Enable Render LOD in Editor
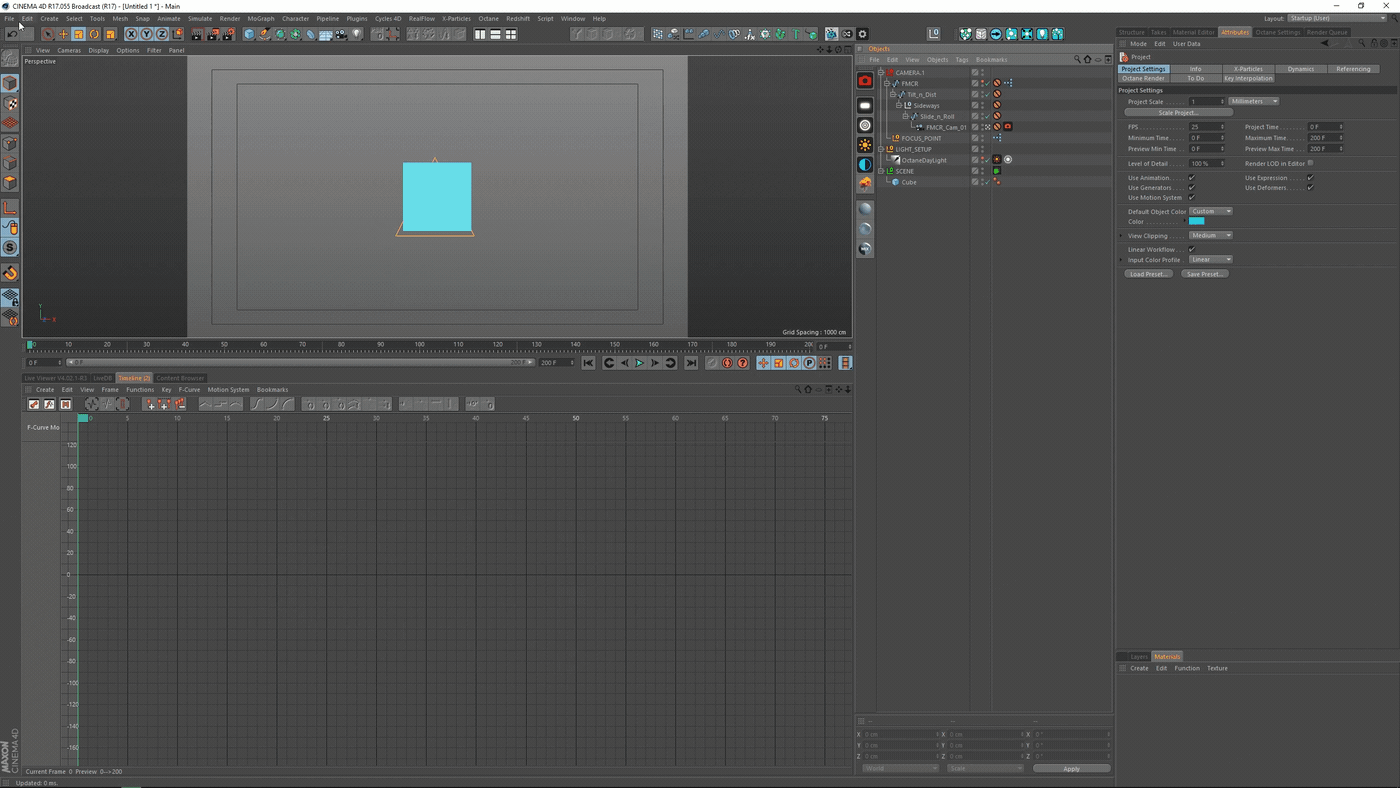This screenshot has height=788, width=1400. 1310,163
